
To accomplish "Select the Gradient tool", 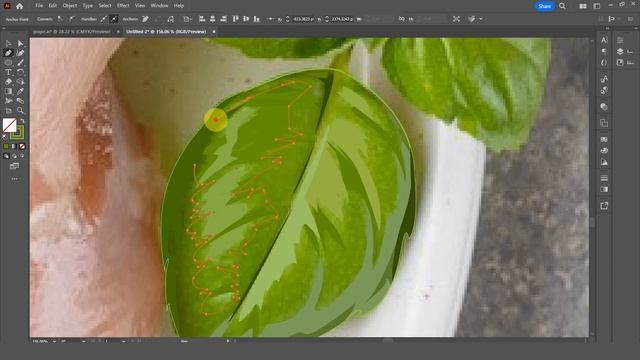I will coord(8,91).
